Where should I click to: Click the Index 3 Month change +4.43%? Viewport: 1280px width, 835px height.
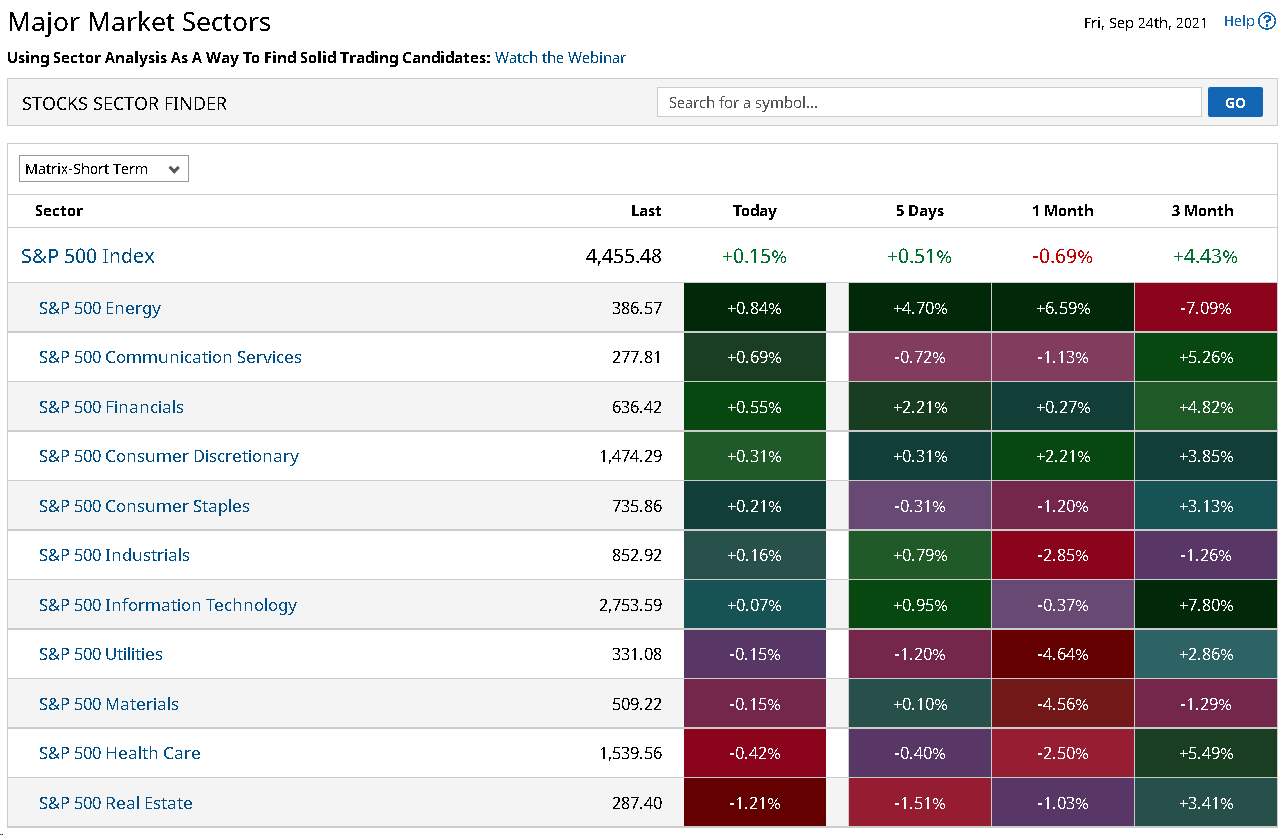pos(1206,257)
